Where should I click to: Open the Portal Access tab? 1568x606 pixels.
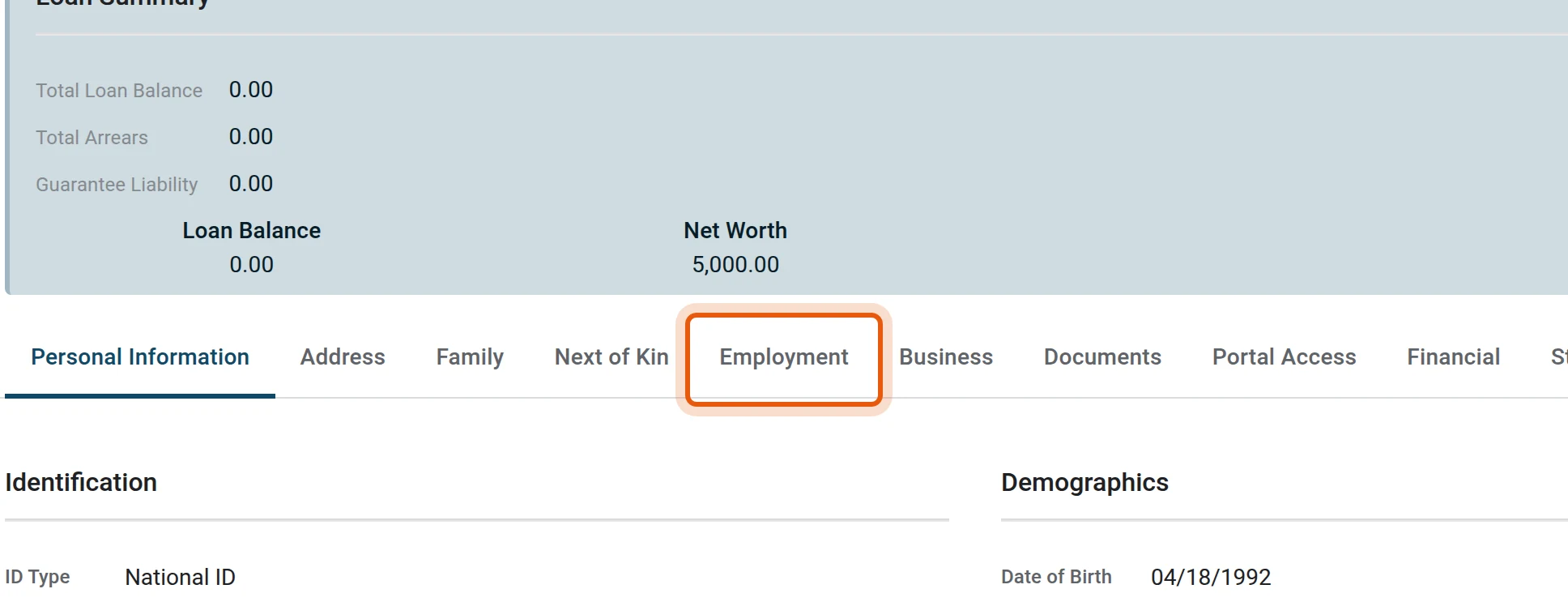[1284, 357]
